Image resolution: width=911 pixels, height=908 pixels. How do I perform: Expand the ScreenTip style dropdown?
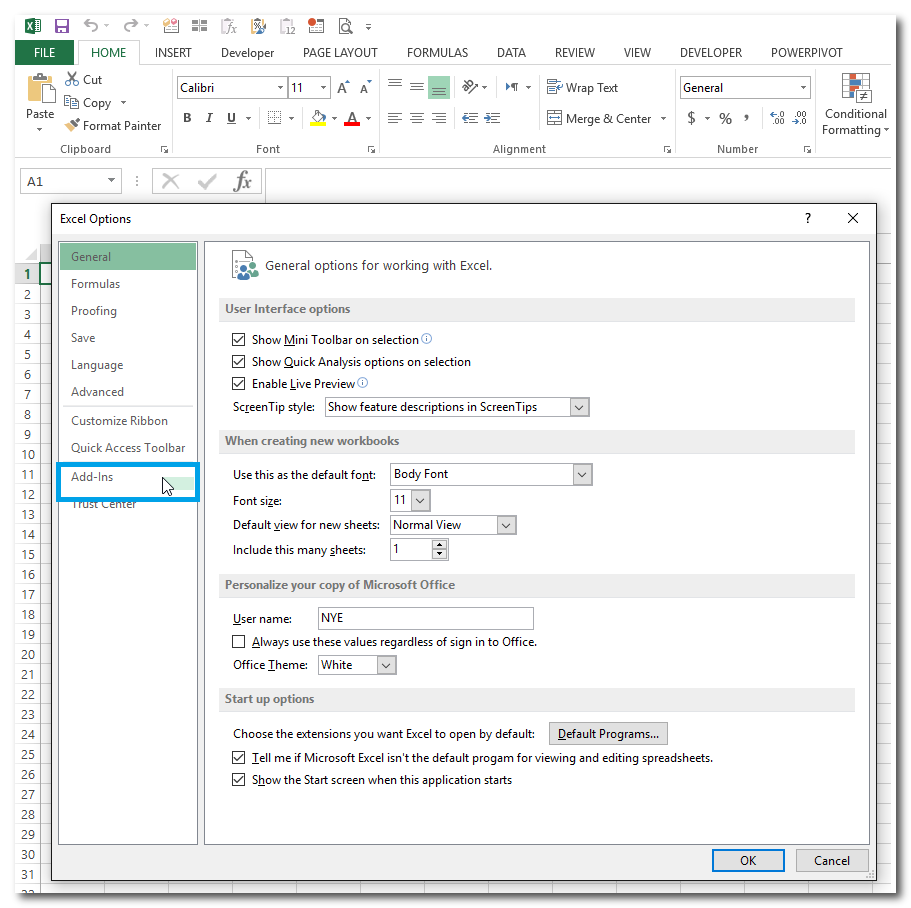tap(579, 407)
